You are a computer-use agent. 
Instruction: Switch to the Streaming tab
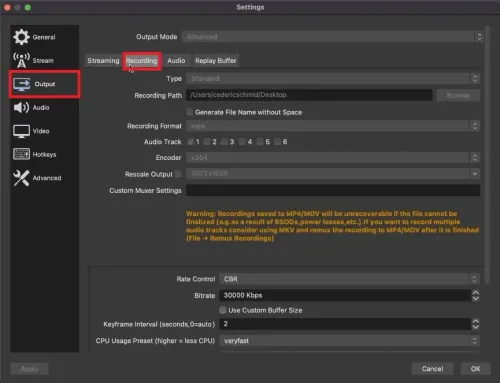[x=103, y=61]
